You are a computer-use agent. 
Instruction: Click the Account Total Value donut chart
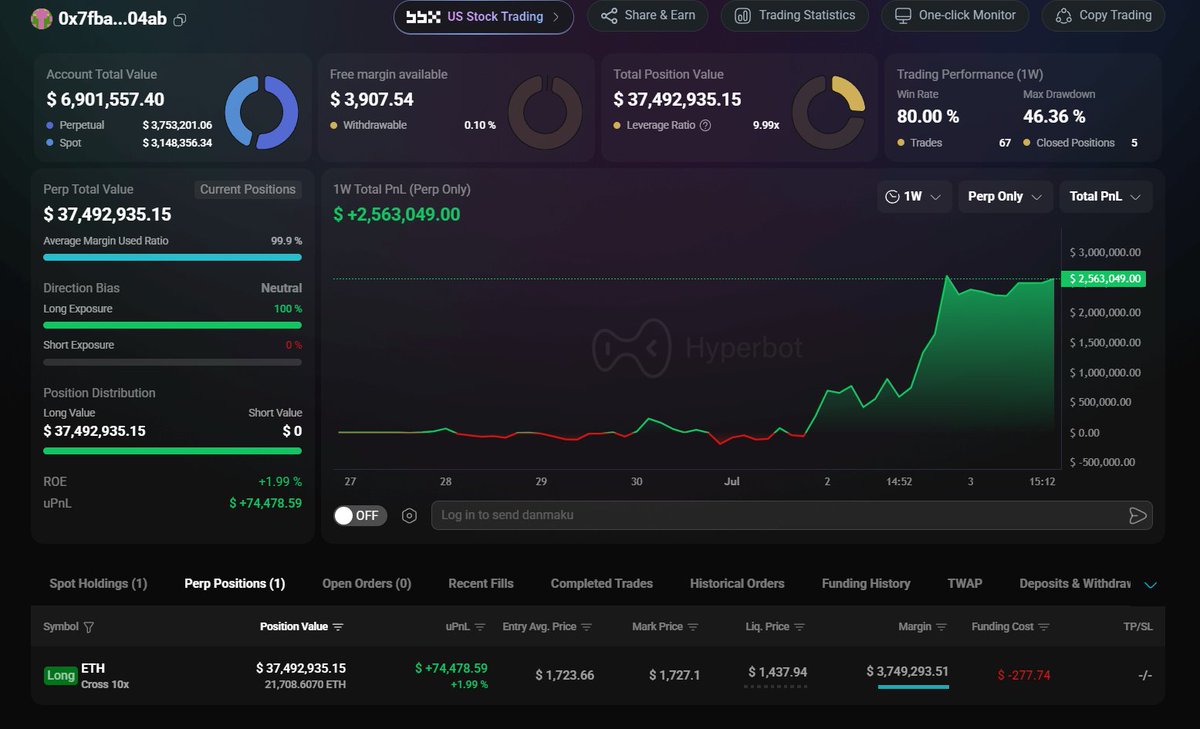pyautogui.click(x=261, y=112)
